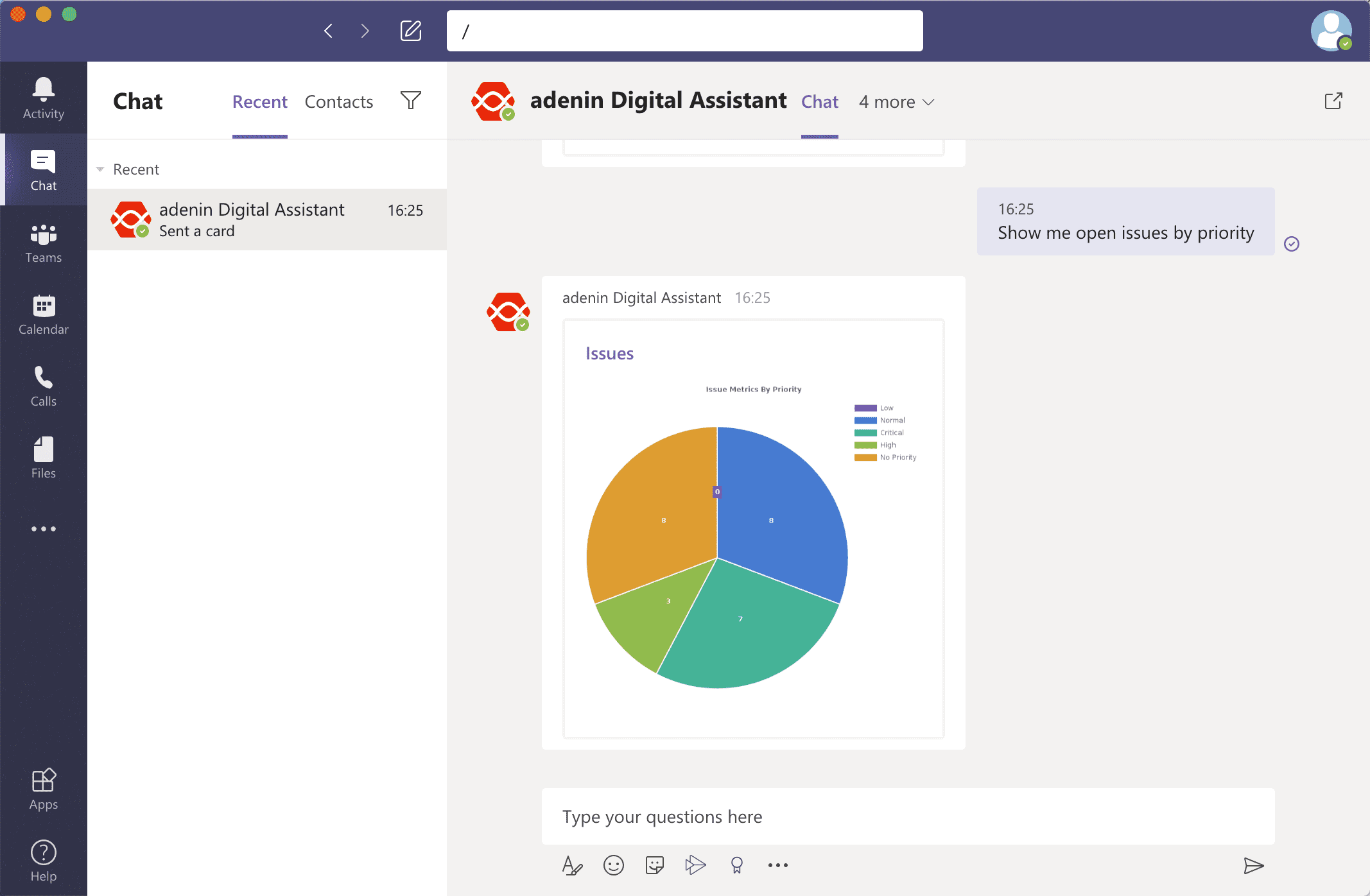Image resolution: width=1370 pixels, height=896 pixels.
Task: Open the Help menu
Action: pos(44,862)
